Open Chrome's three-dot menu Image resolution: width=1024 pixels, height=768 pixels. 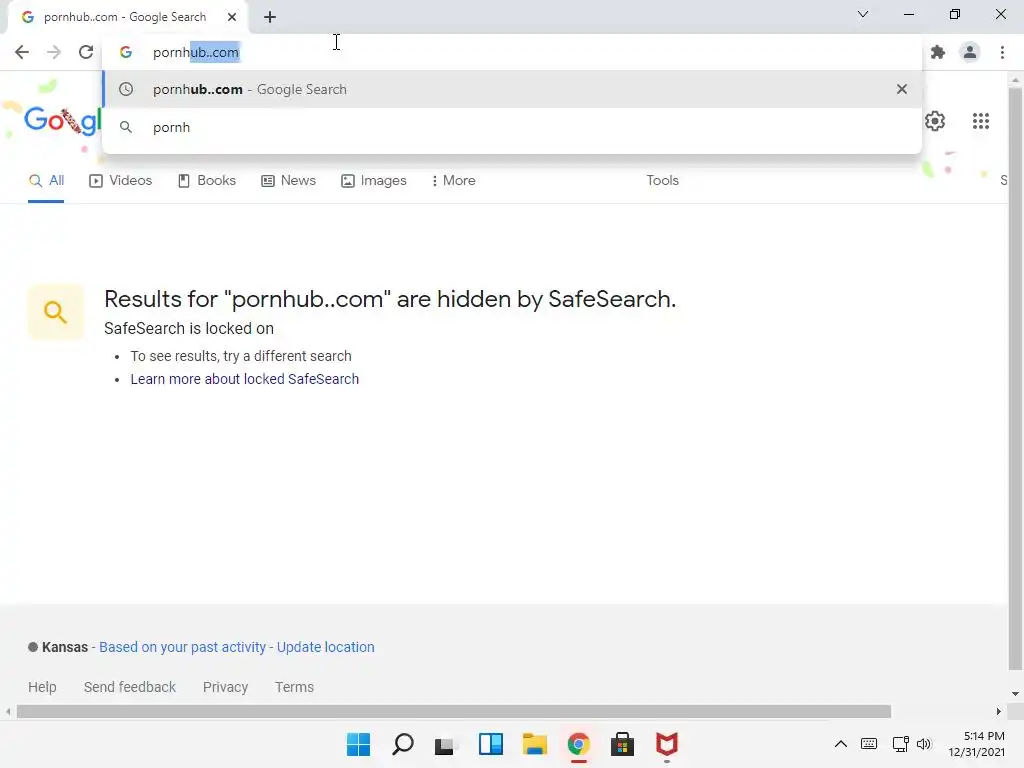point(1002,52)
